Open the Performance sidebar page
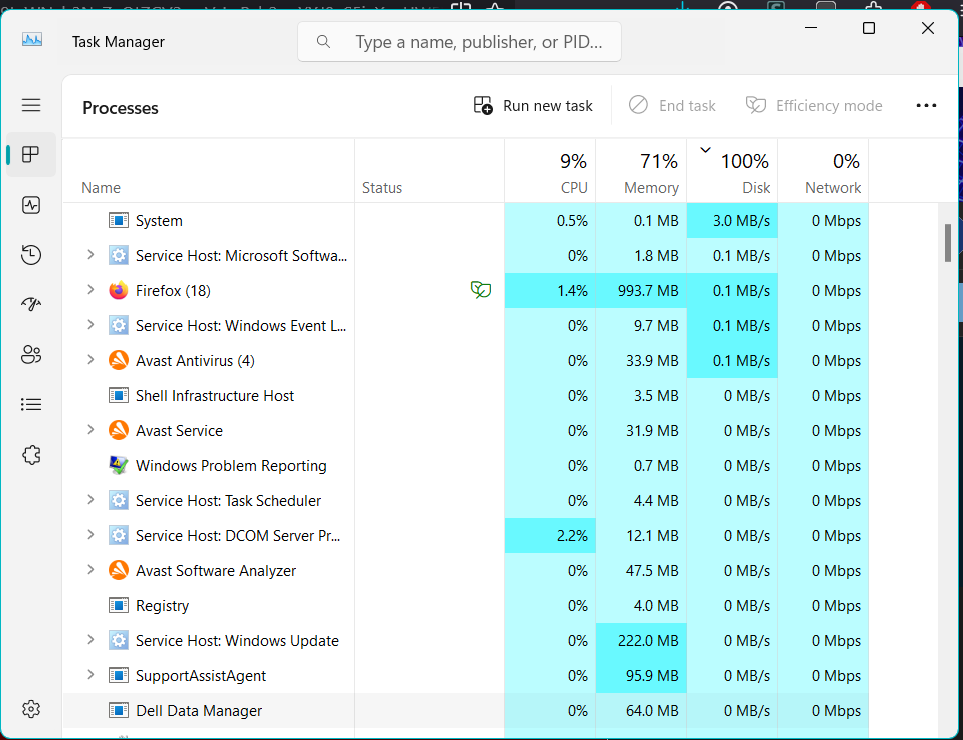963x740 pixels. click(x=31, y=204)
